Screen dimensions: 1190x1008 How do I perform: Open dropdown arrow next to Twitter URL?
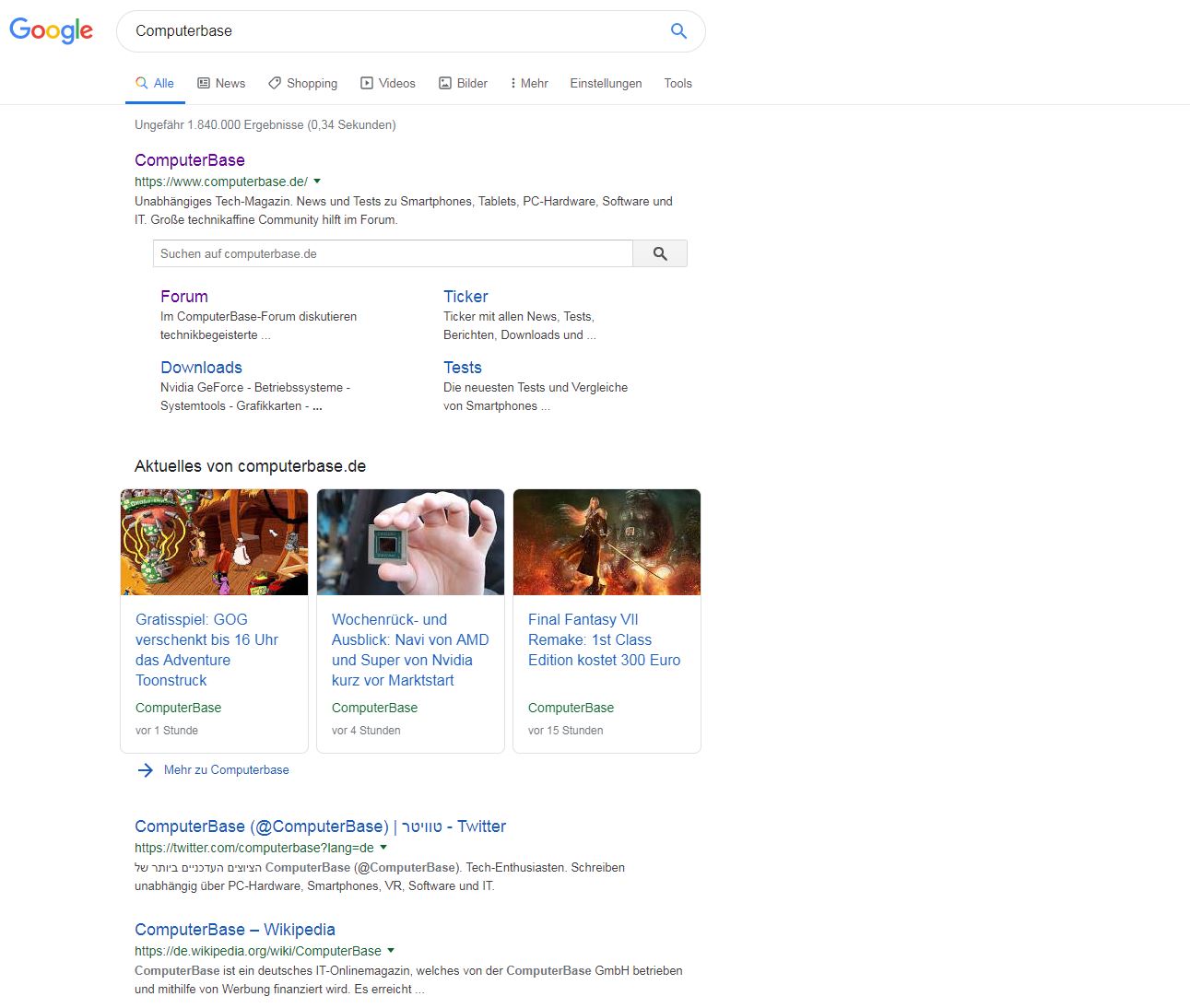(383, 848)
